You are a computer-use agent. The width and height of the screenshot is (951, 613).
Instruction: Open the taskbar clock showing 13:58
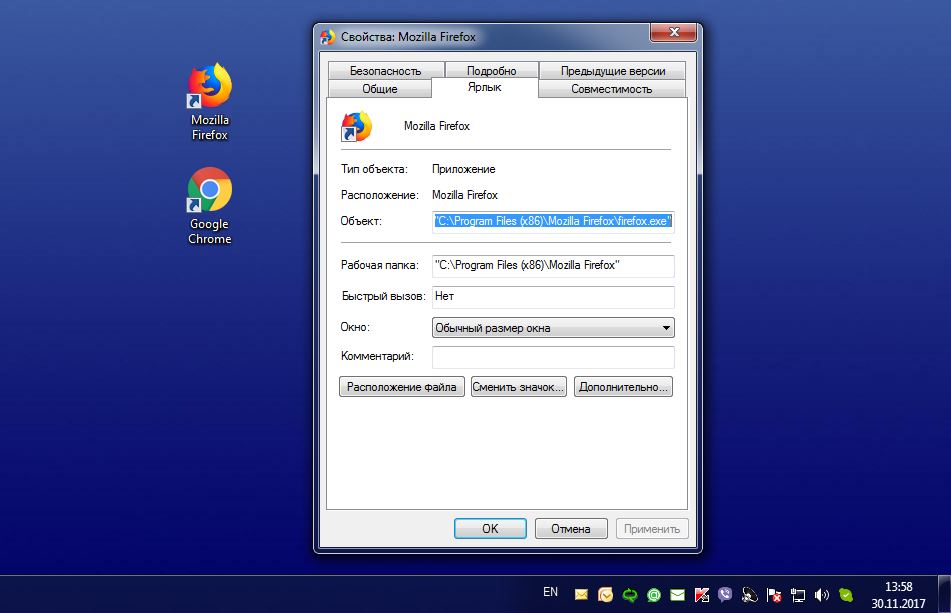coord(898,595)
